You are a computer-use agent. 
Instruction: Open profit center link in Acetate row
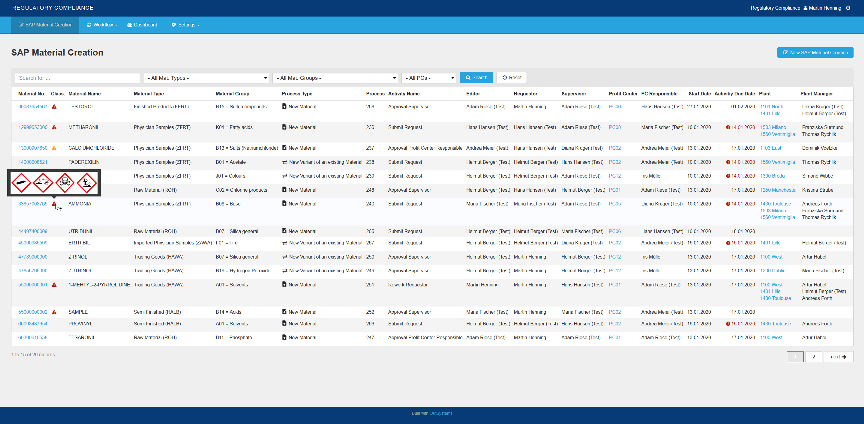click(x=615, y=162)
